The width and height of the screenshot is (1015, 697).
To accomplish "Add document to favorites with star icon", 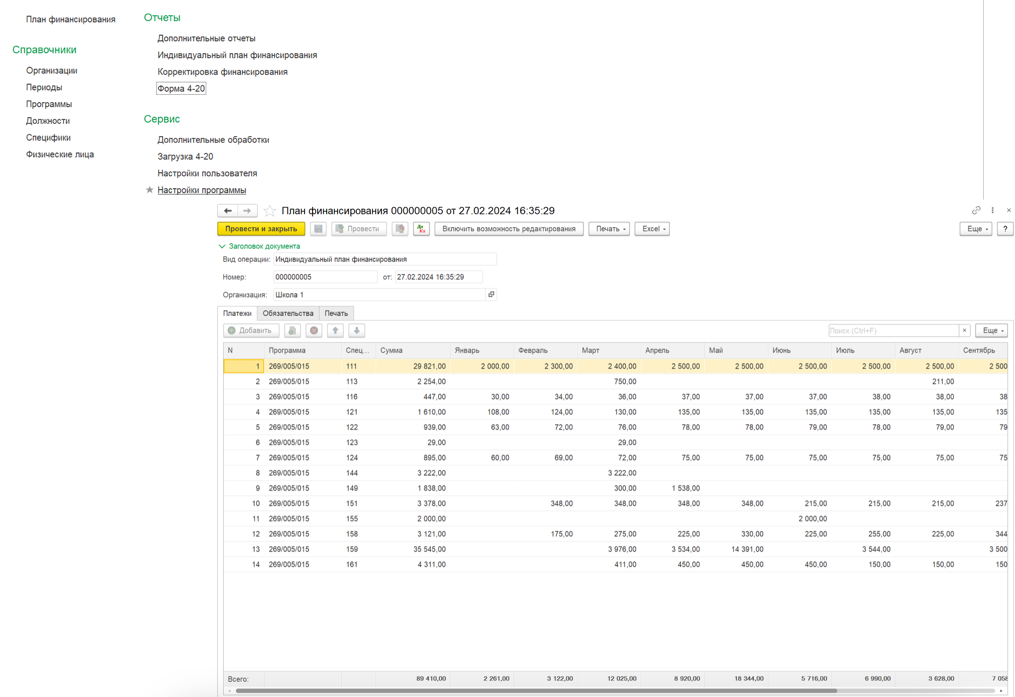I will tap(269, 211).
